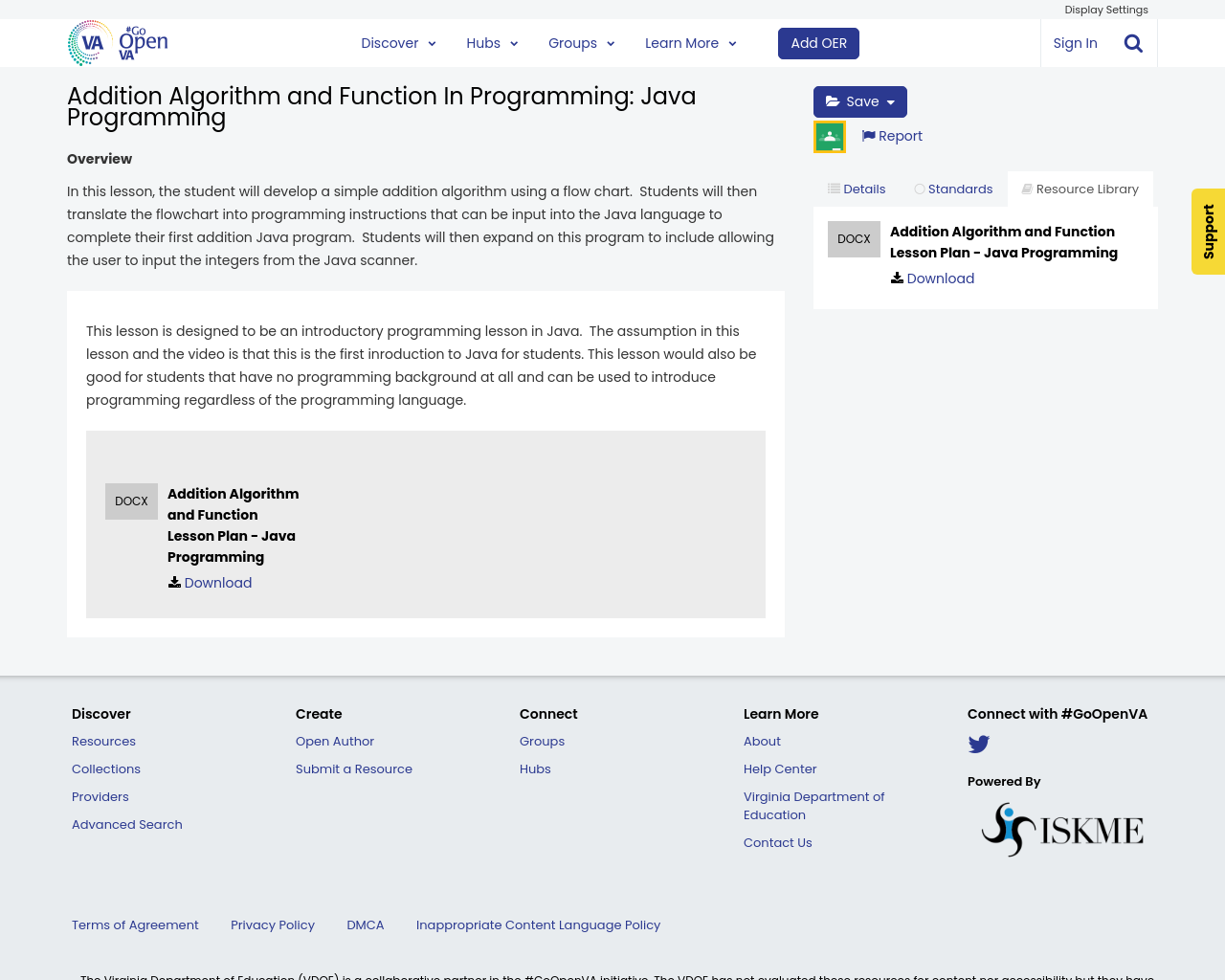Click the Twitter bird icon

[979, 744]
